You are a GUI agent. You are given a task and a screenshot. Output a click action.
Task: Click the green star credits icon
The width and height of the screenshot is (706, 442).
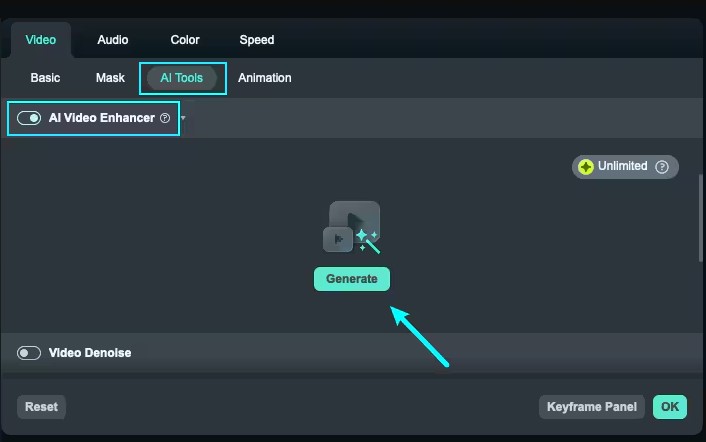pos(586,167)
